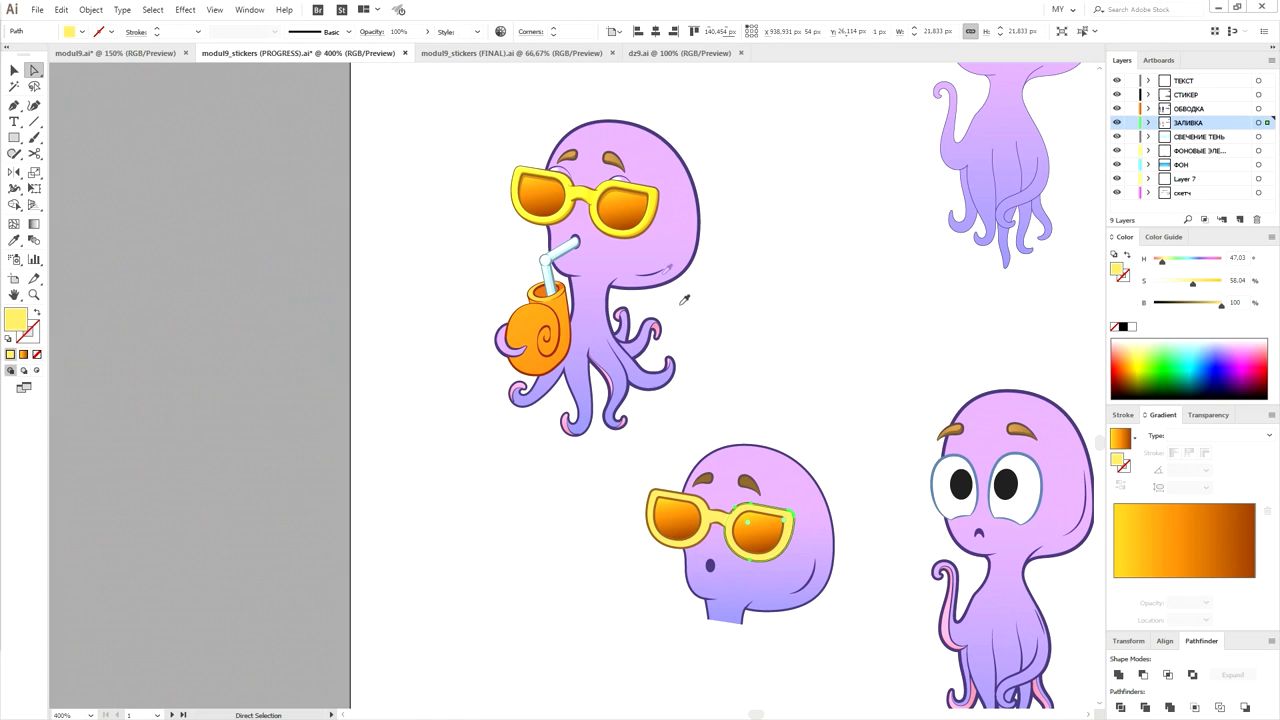Select the Hand tool
The width and height of the screenshot is (1280, 720).
coord(14,295)
